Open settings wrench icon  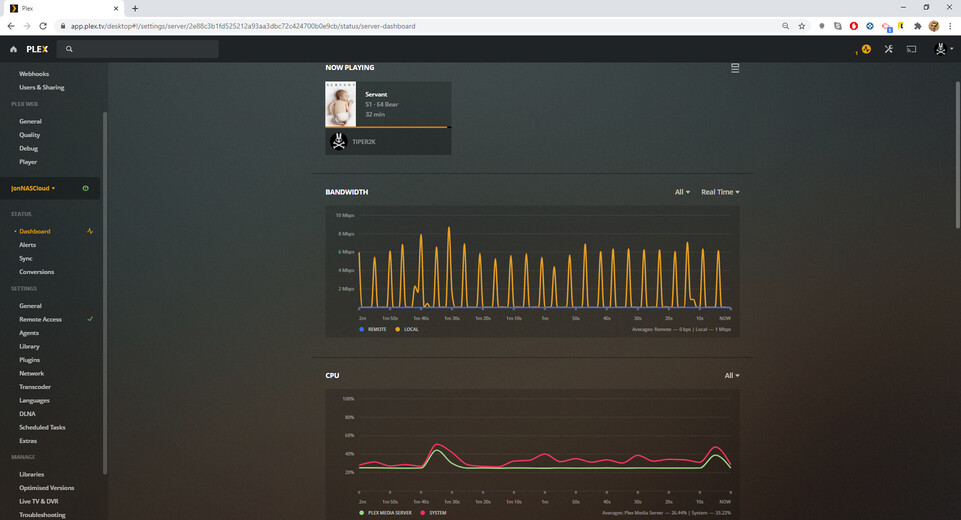tap(889, 49)
